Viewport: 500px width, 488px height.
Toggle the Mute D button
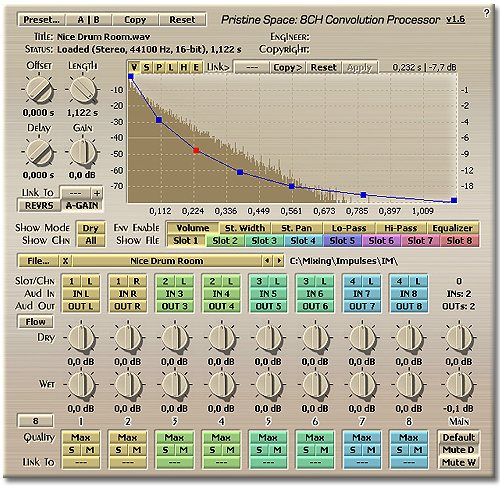tap(459, 450)
